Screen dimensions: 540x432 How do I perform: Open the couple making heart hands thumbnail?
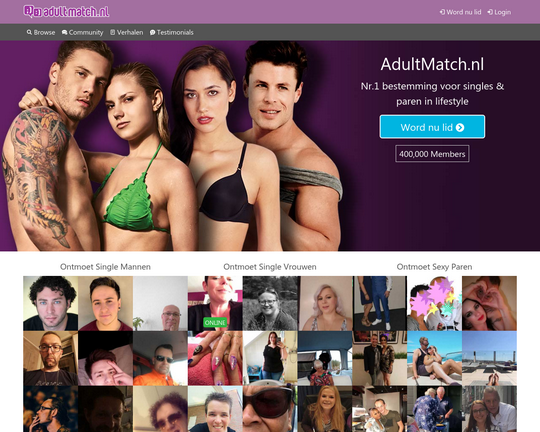click(489, 303)
